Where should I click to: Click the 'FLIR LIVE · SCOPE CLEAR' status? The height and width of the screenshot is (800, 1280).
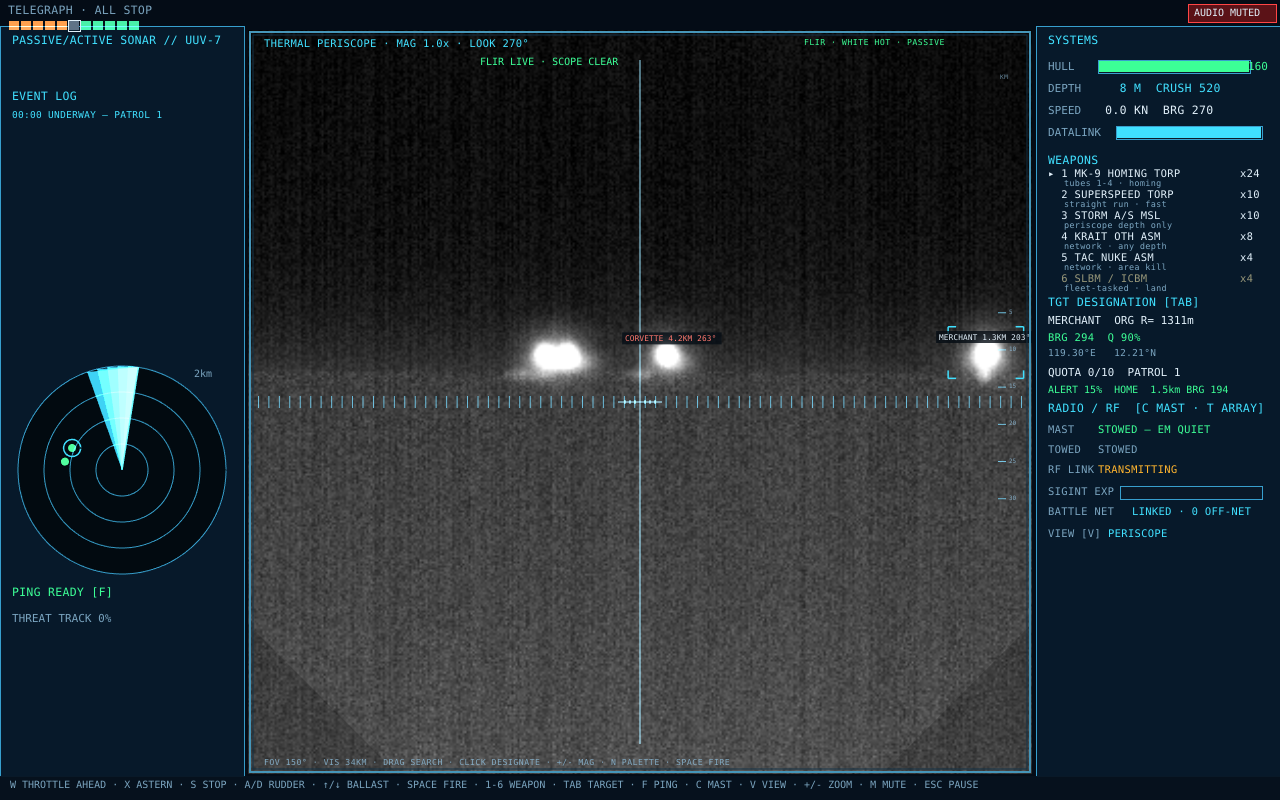(549, 62)
